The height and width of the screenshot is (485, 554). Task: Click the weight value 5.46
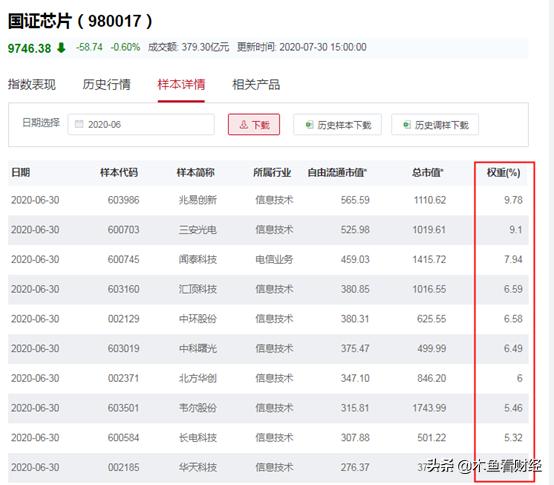pyautogui.click(x=513, y=408)
